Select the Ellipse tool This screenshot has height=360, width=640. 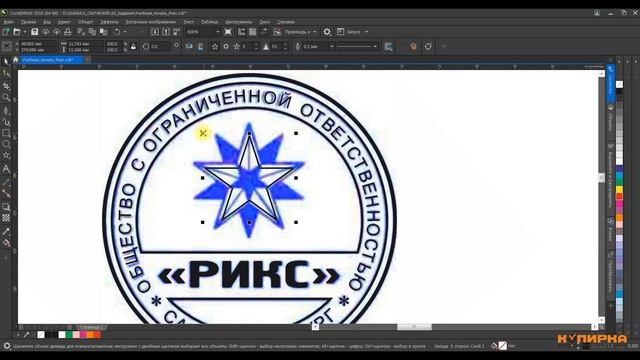coord(6,144)
